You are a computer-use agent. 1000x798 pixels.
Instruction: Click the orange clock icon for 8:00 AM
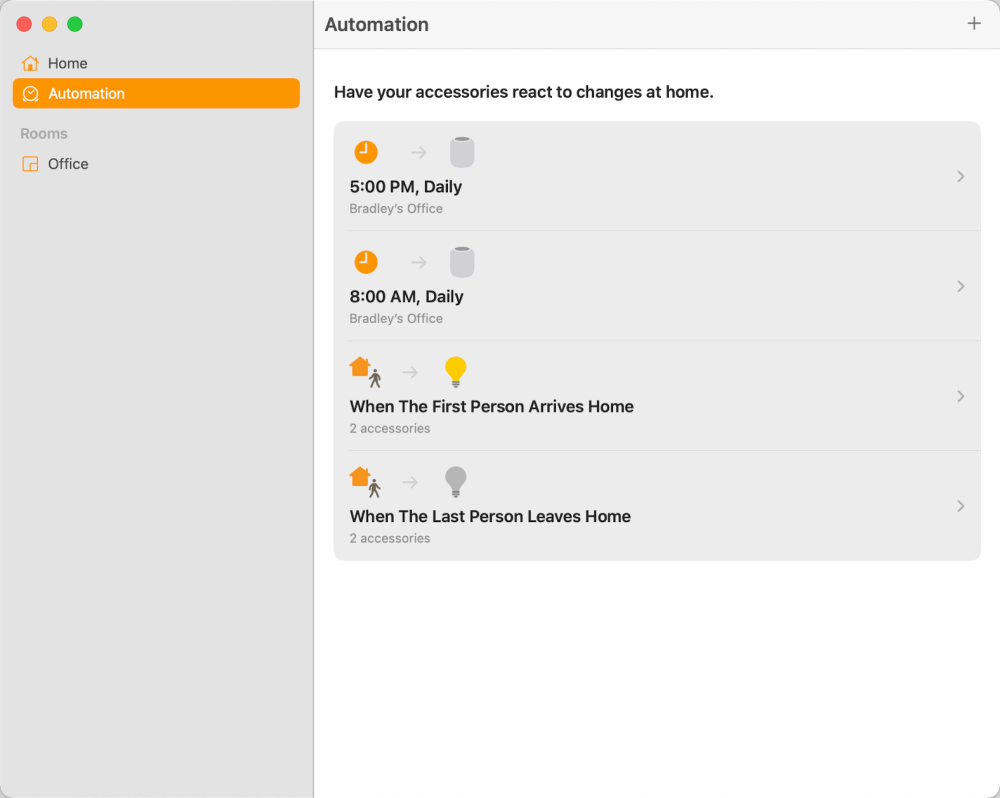[x=366, y=262]
